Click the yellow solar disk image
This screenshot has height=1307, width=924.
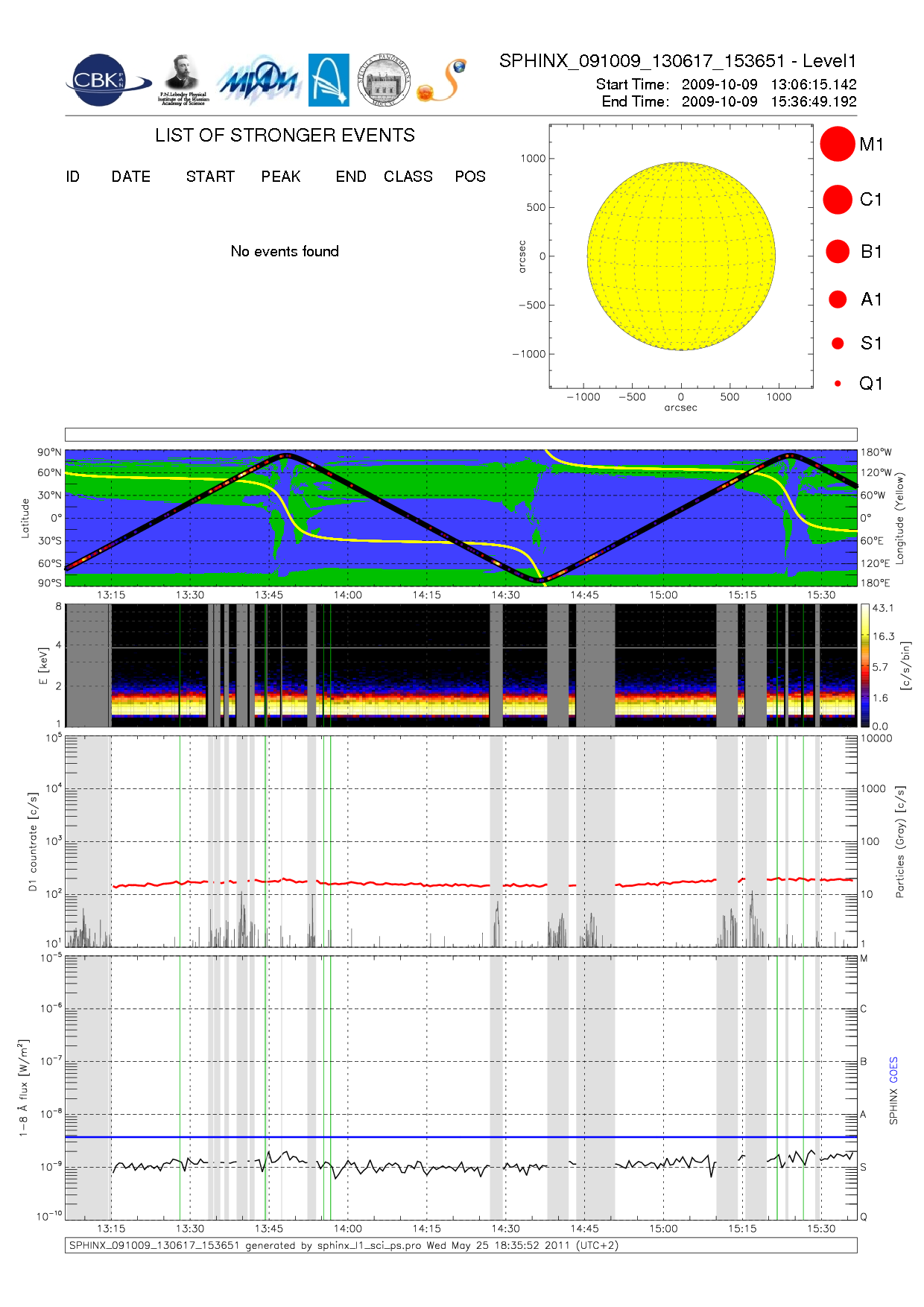click(x=681, y=256)
